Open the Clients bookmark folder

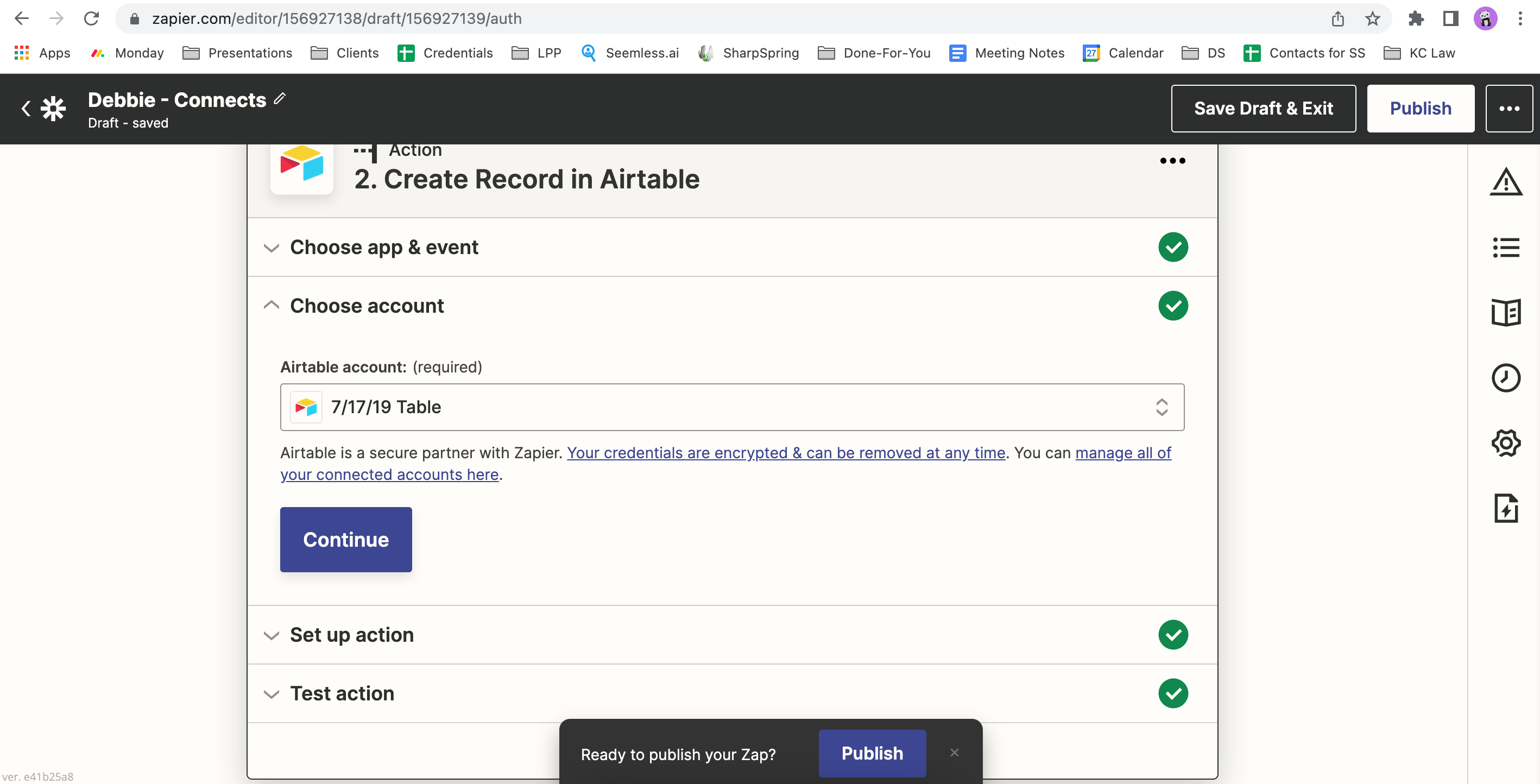tap(344, 53)
